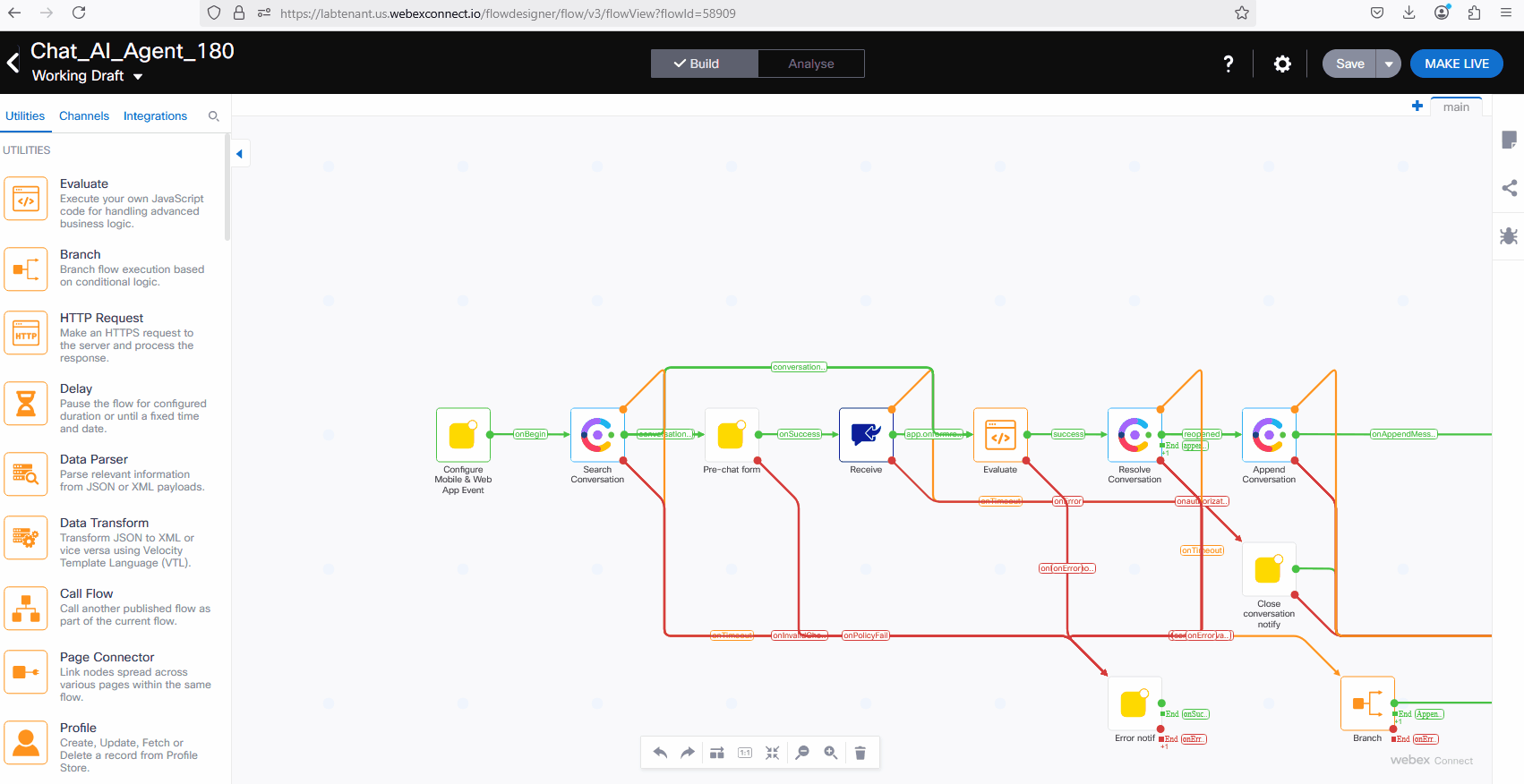The width and height of the screenshot is (1524, 784).
Task: Open the Integrations tab
Action: pos(155,116)
